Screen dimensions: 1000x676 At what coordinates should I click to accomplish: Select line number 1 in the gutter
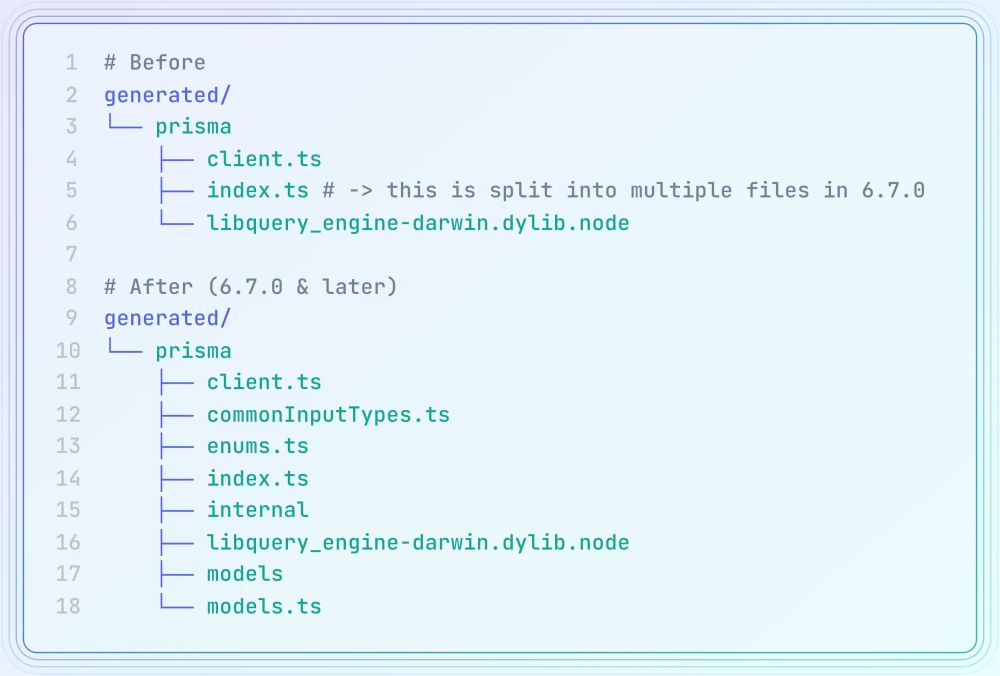point(71,62)
